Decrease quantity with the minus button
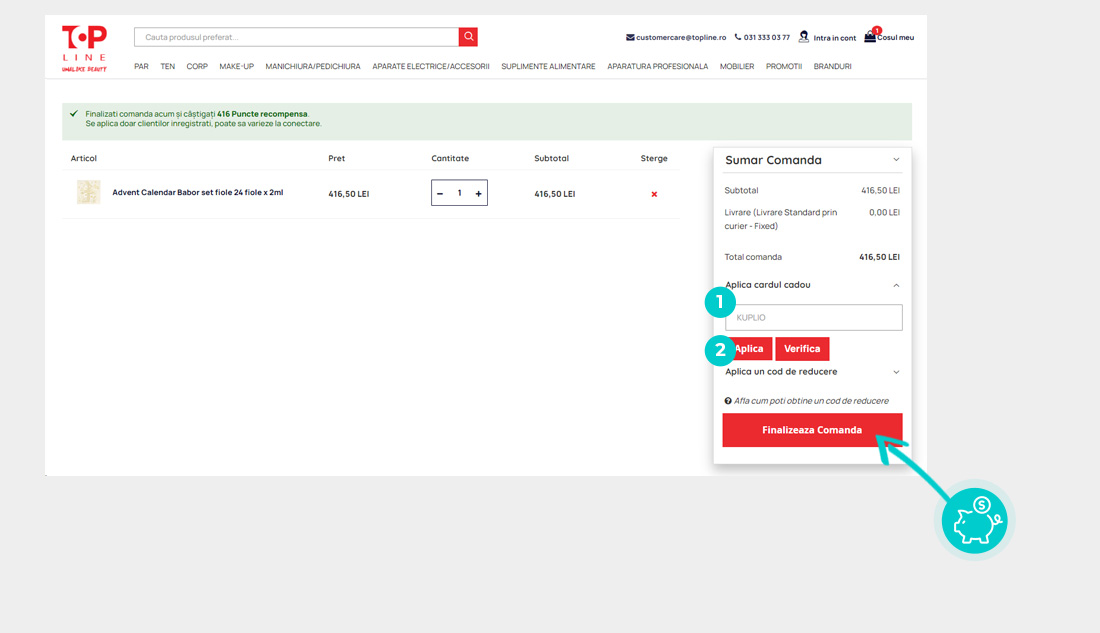Image resolution: width=1100 pixels, height=633 pixels. 440,193
